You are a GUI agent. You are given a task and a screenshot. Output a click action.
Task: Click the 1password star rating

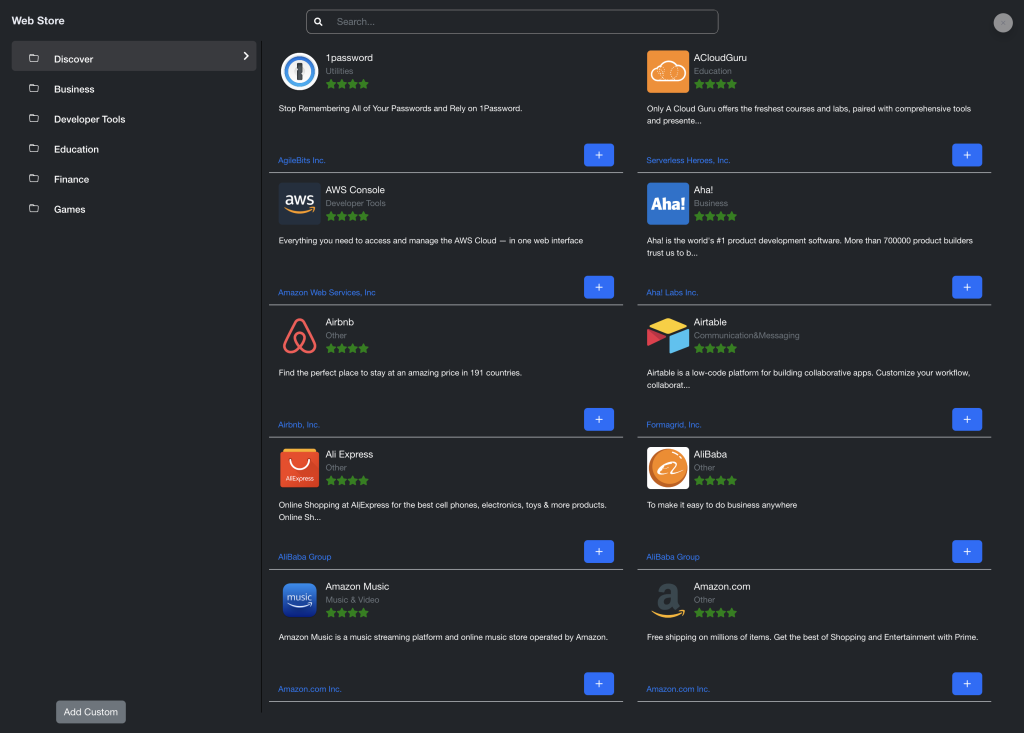pos(347,84)
